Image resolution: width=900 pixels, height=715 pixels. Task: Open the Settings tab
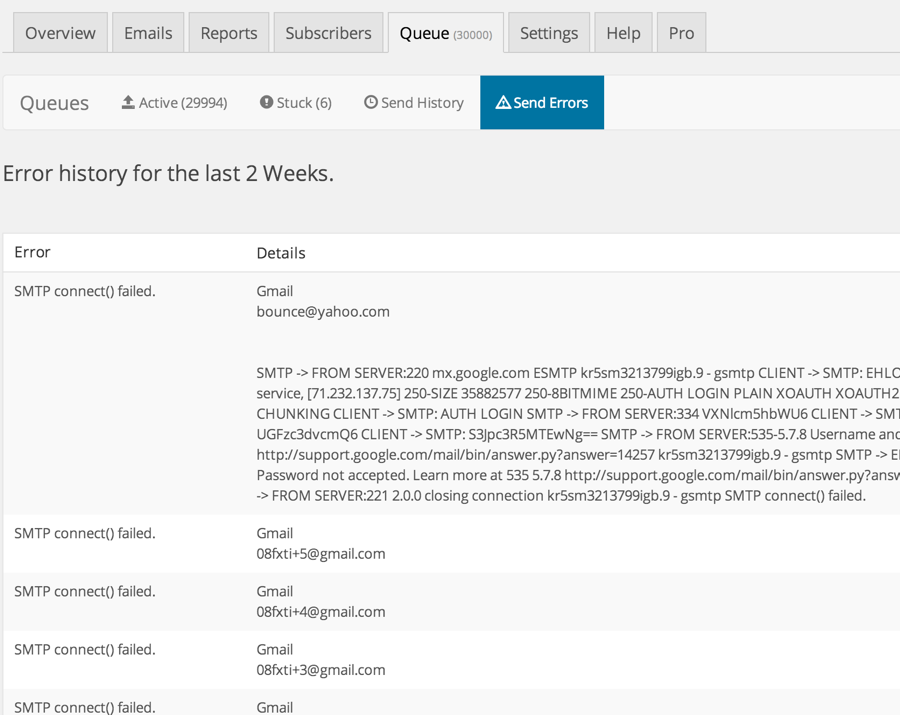tap(549, 33)
